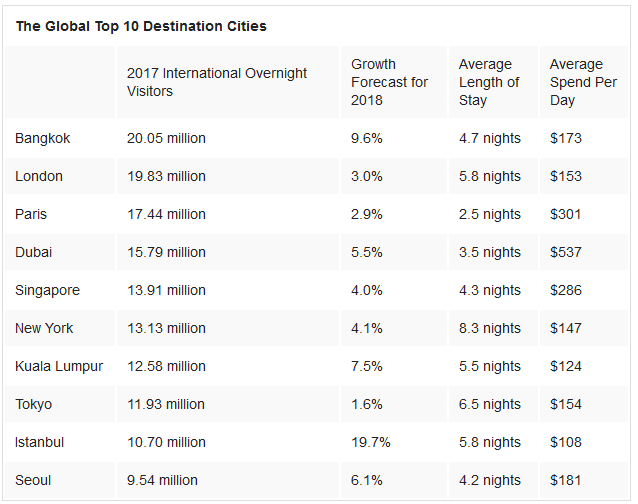Select the London city cell
The height and width of the screenshot is (504, 638).
(x=39, y=176)
